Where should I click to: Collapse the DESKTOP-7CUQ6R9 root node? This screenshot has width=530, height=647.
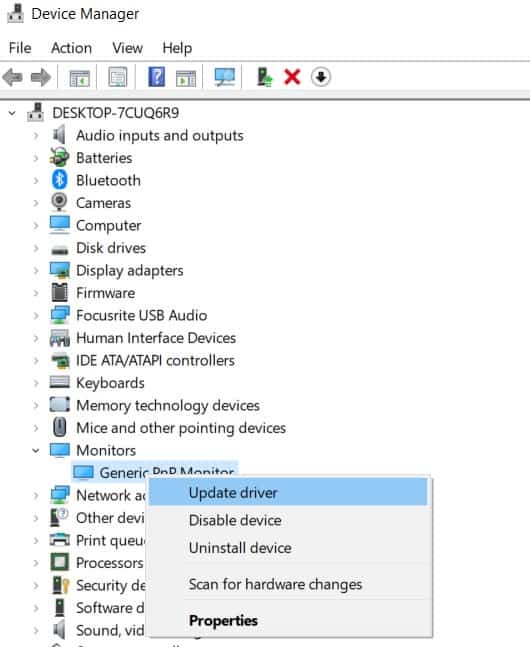pos(12,113)
